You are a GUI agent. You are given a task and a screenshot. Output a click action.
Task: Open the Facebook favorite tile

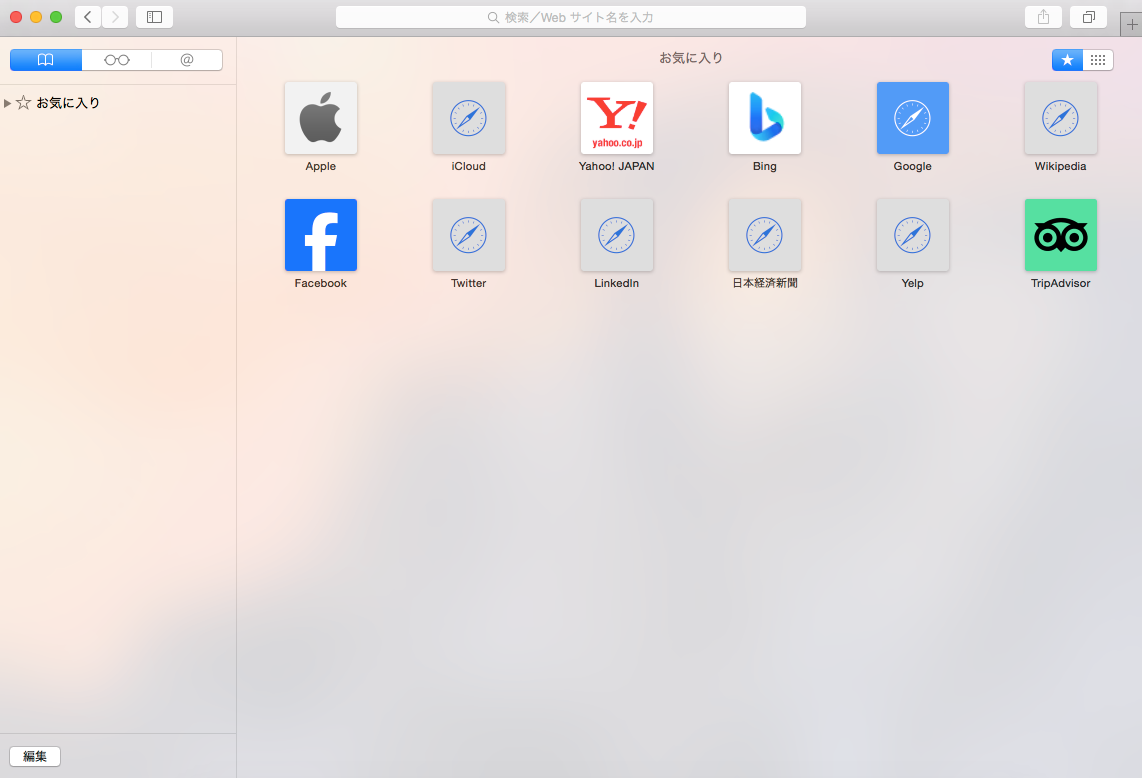point(320,235)
